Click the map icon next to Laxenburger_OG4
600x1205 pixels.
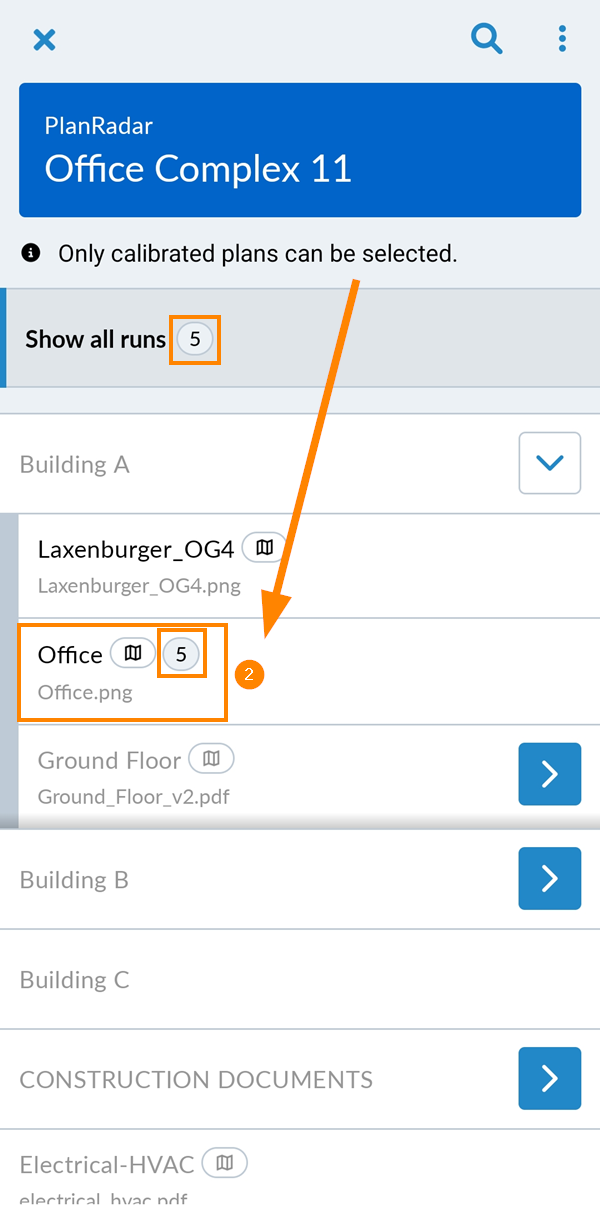[264, 548]
